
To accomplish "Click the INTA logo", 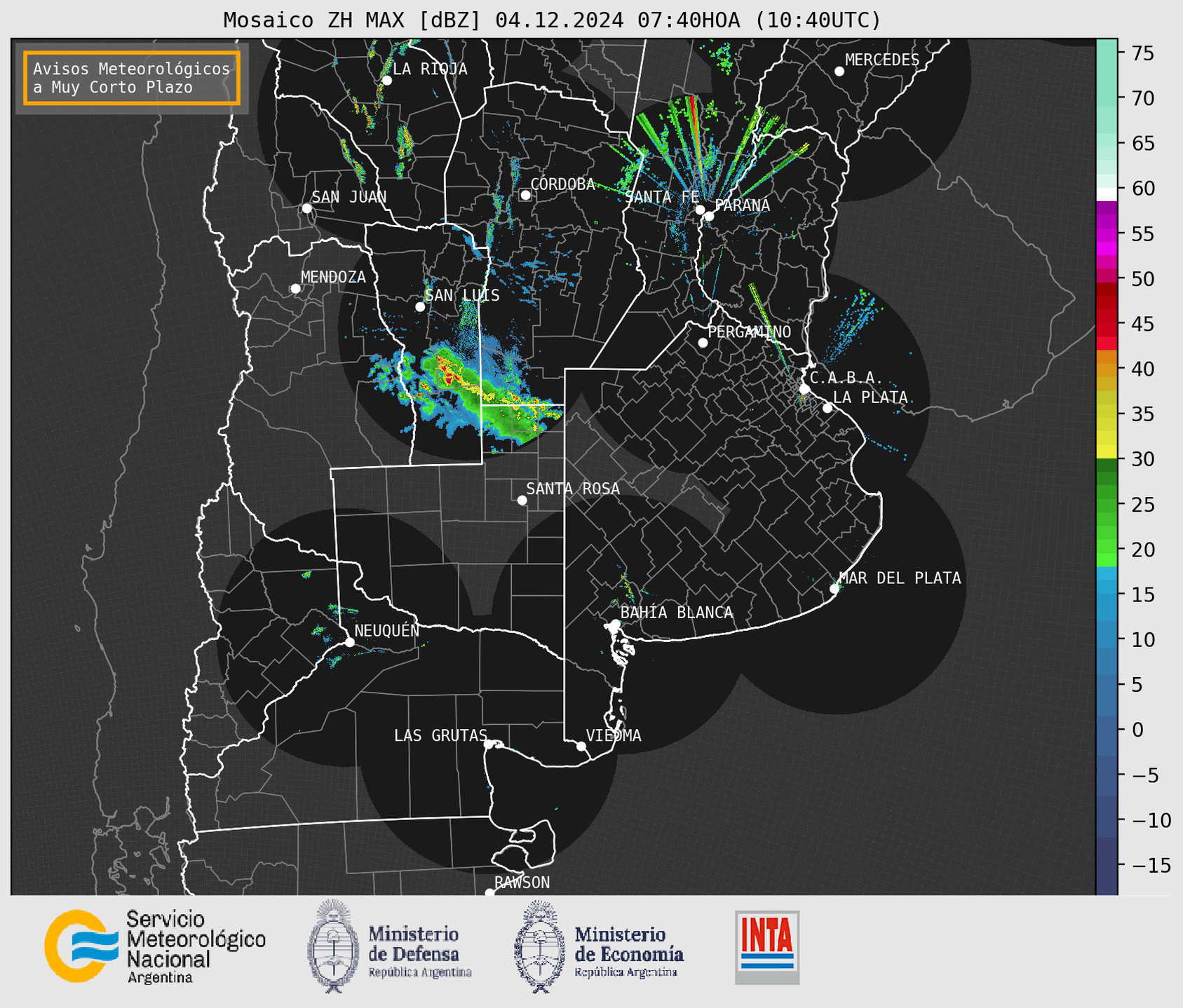I will tap(767, 947).
